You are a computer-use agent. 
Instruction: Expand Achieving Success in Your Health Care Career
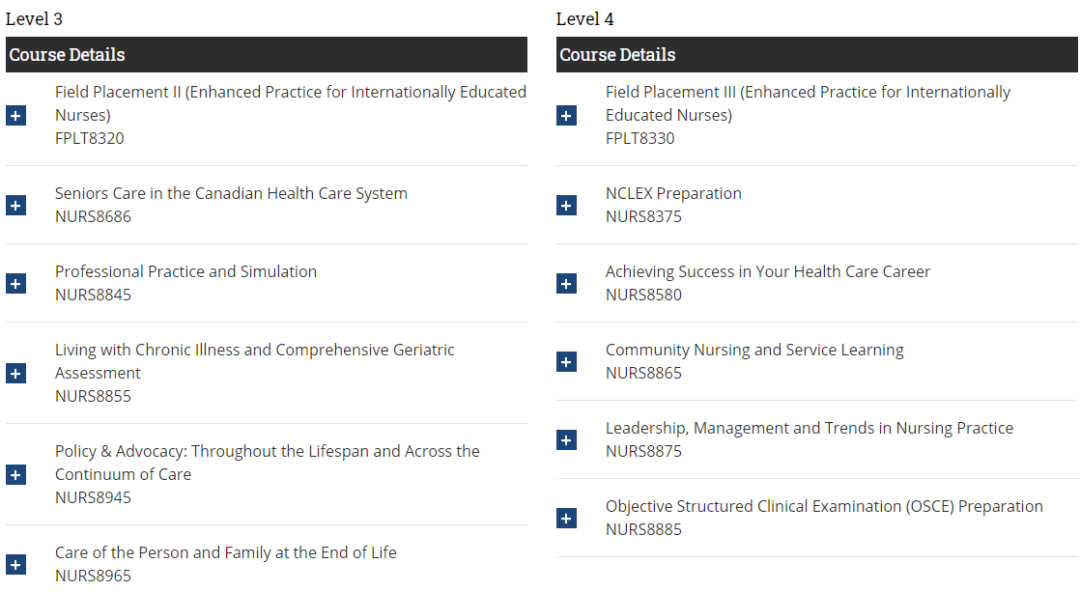(566, 283)
